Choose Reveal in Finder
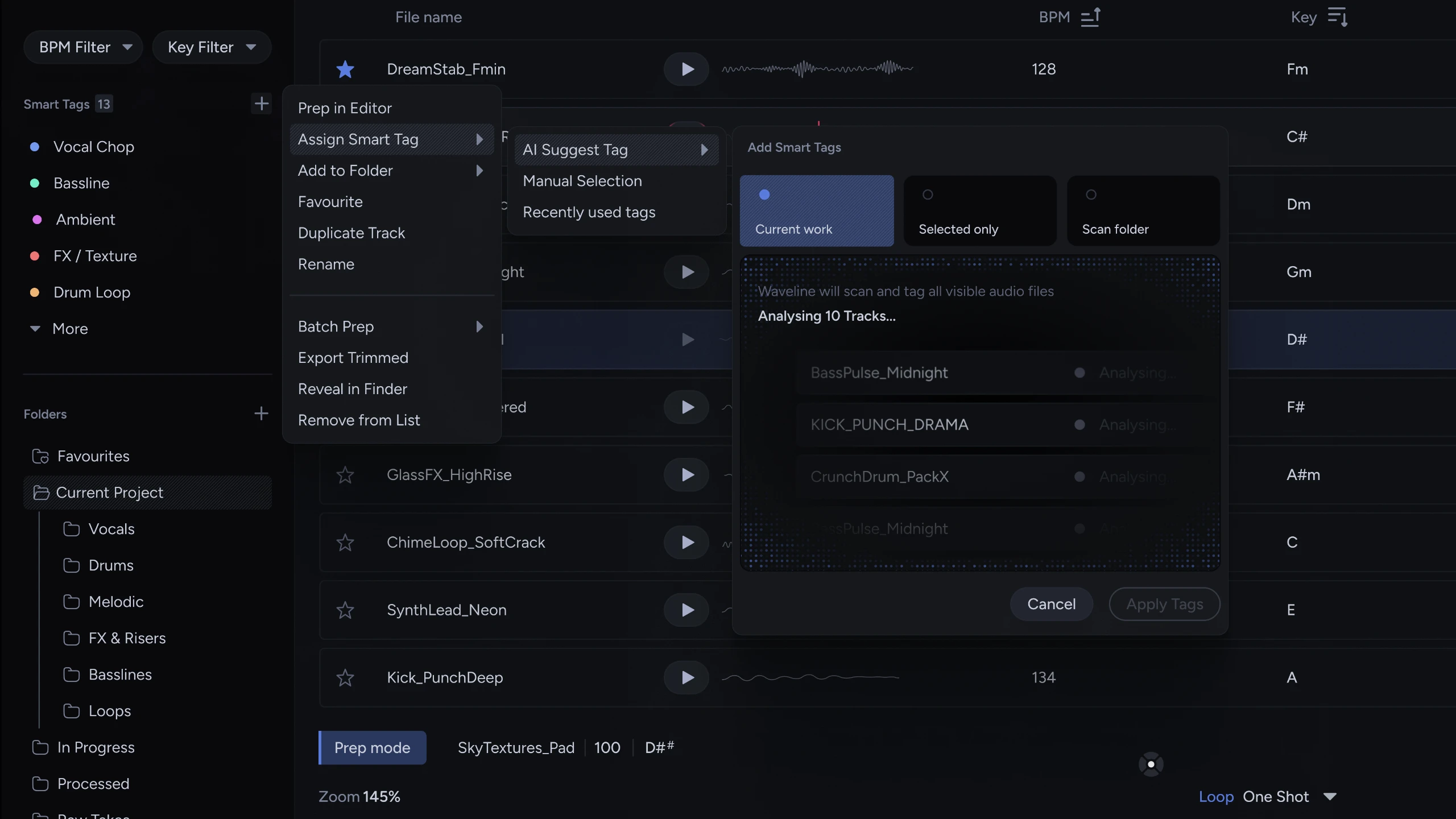The height and width of the screenshot is (819, 1456). (x=353, y=389)
